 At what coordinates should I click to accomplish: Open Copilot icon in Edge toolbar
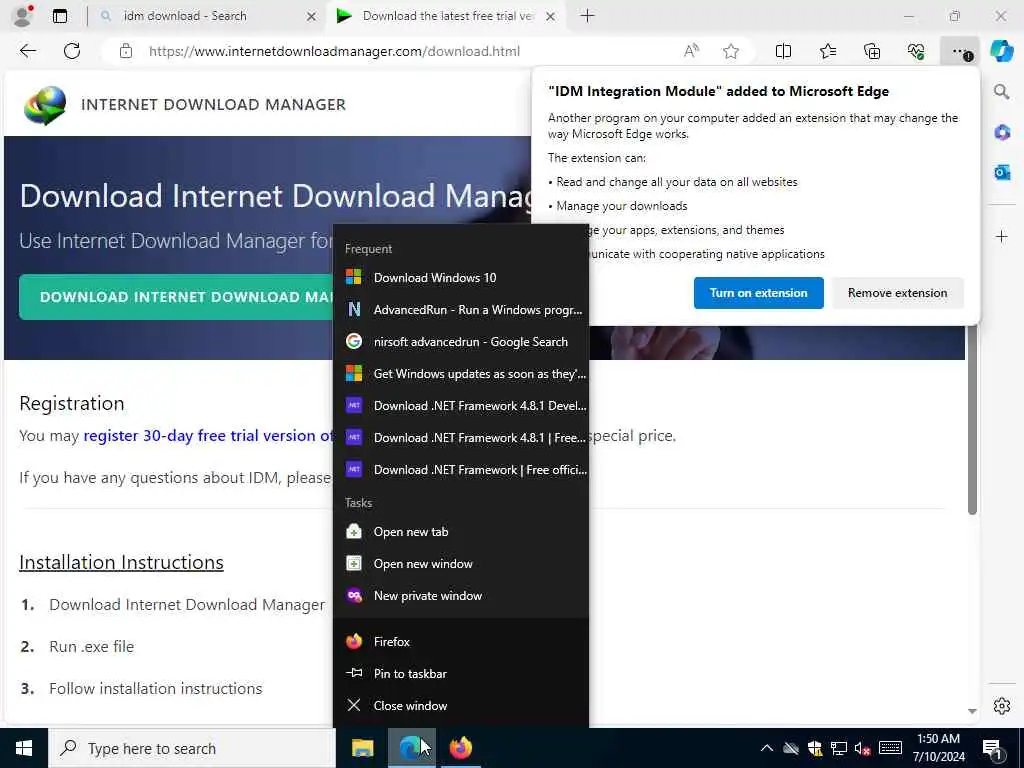[1002, 51]
